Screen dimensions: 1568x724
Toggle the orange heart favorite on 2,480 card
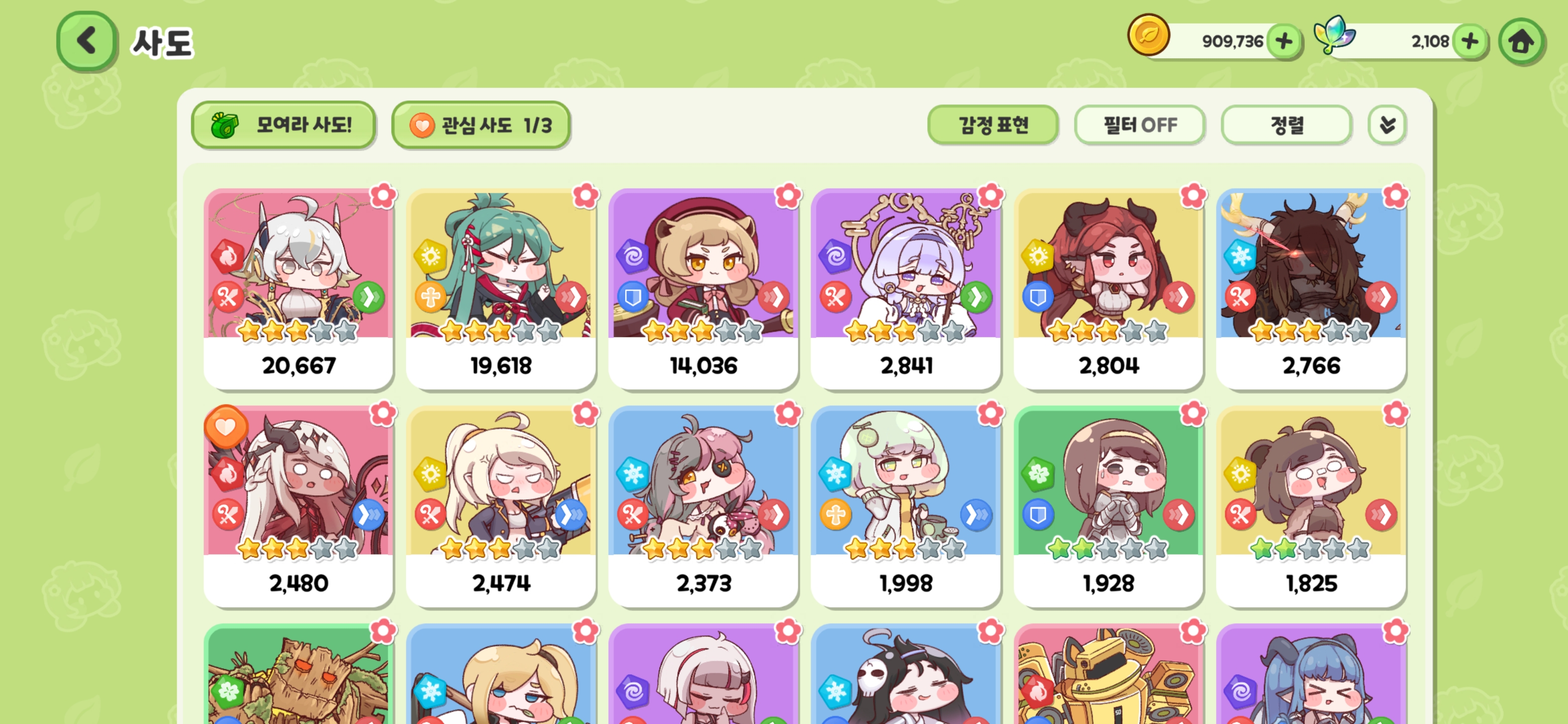pos(225,427)
